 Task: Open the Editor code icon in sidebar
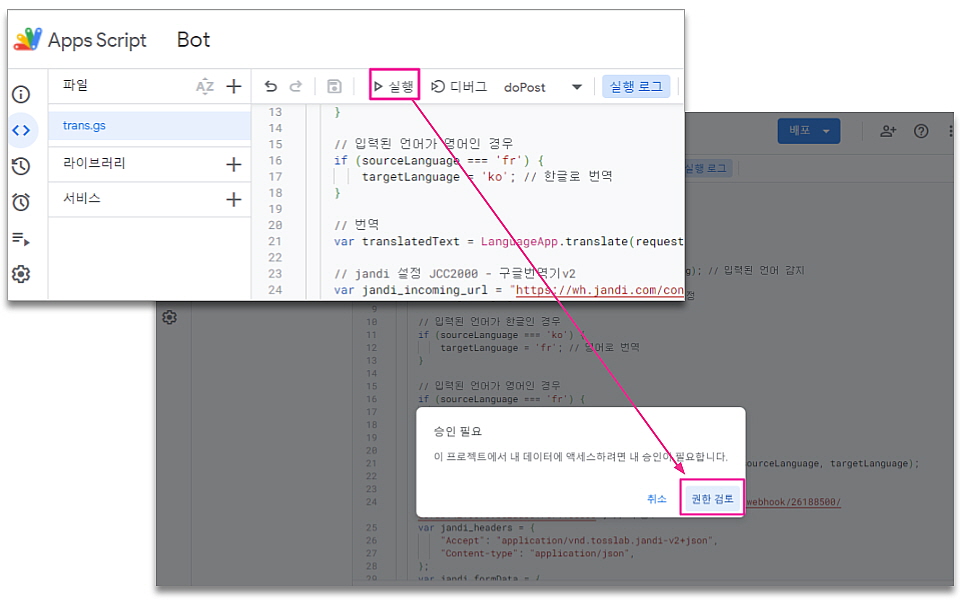pyautogui.click(x=21, y=130)
